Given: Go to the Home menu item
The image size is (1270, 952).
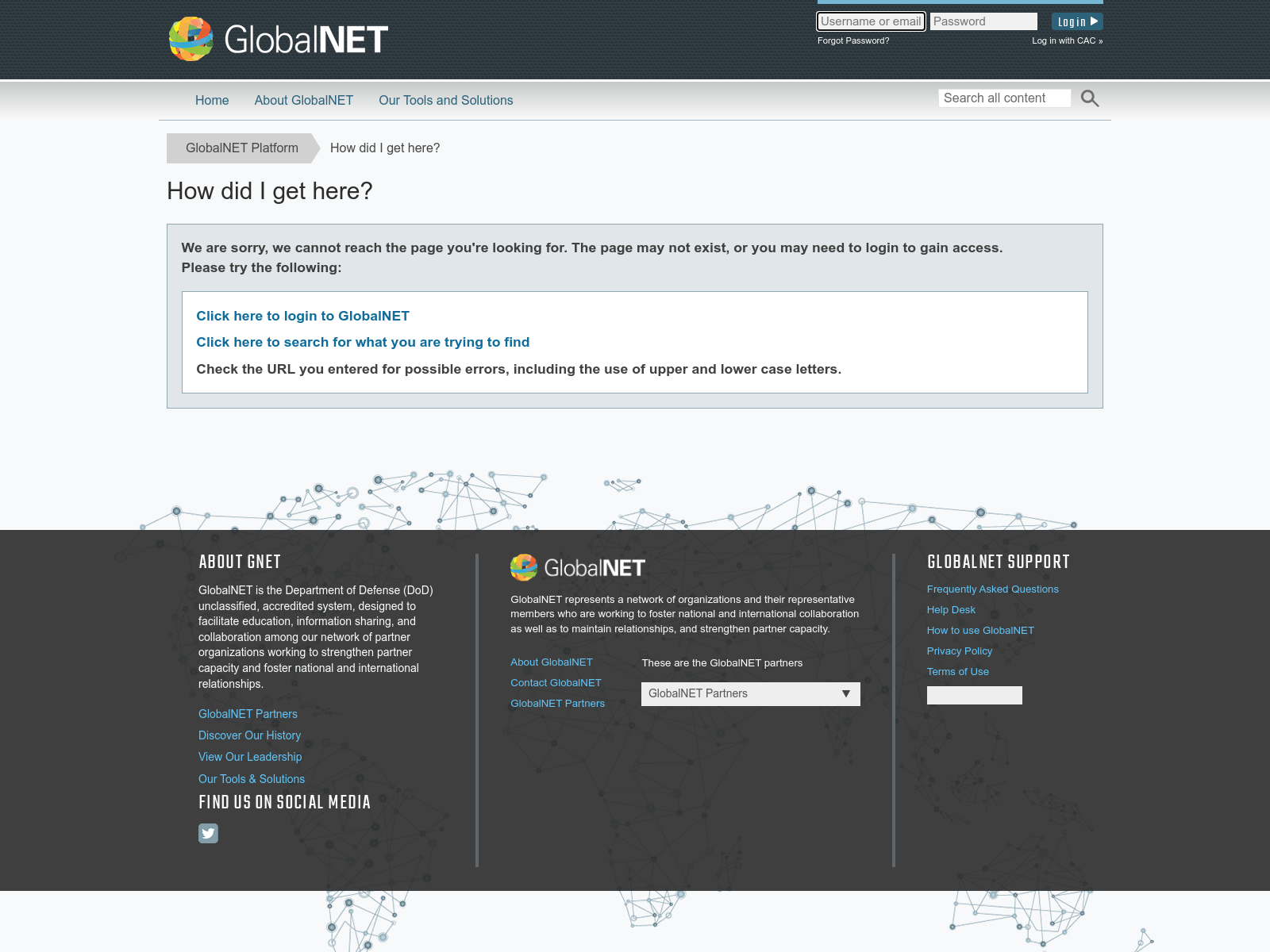Looking at the screenshot, I should 212,100.
